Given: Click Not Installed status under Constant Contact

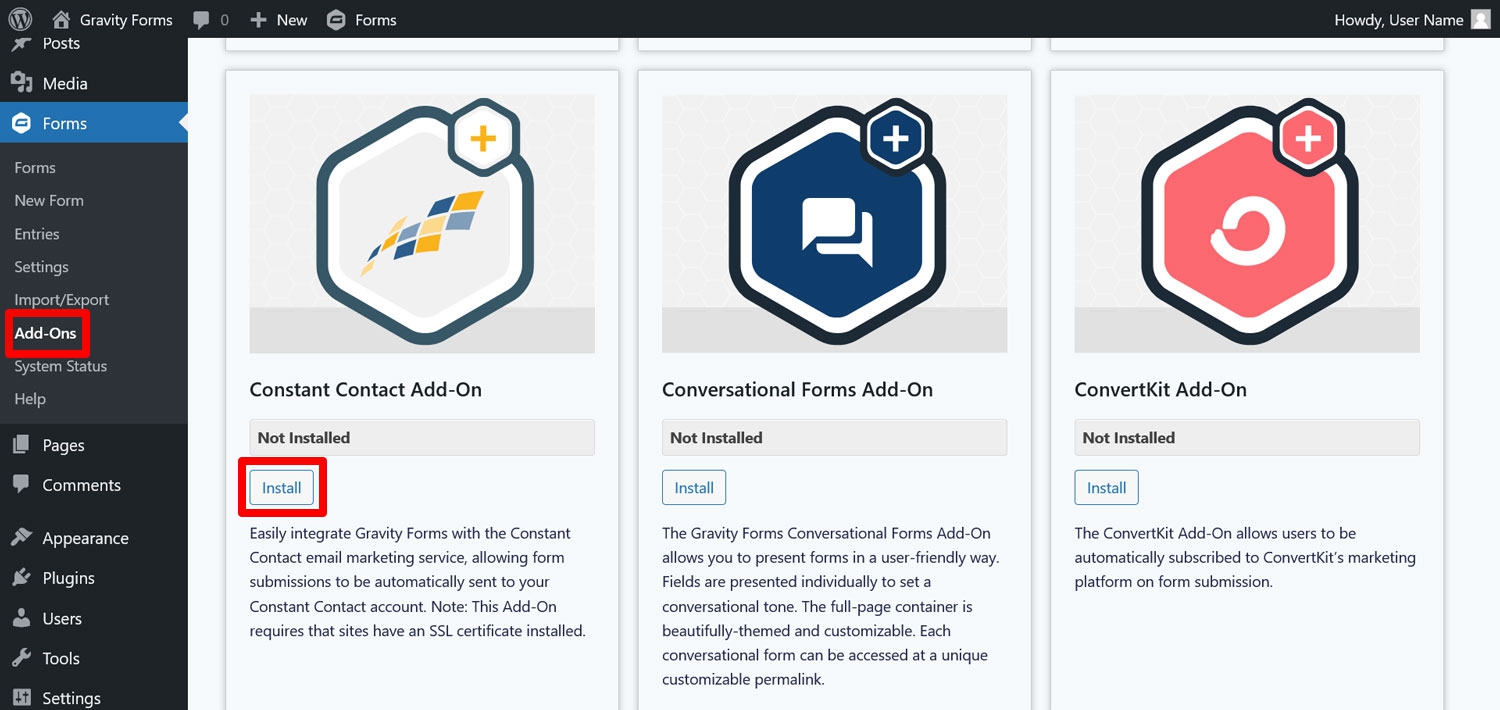Looking at the screenshot, I should point(422,438).
